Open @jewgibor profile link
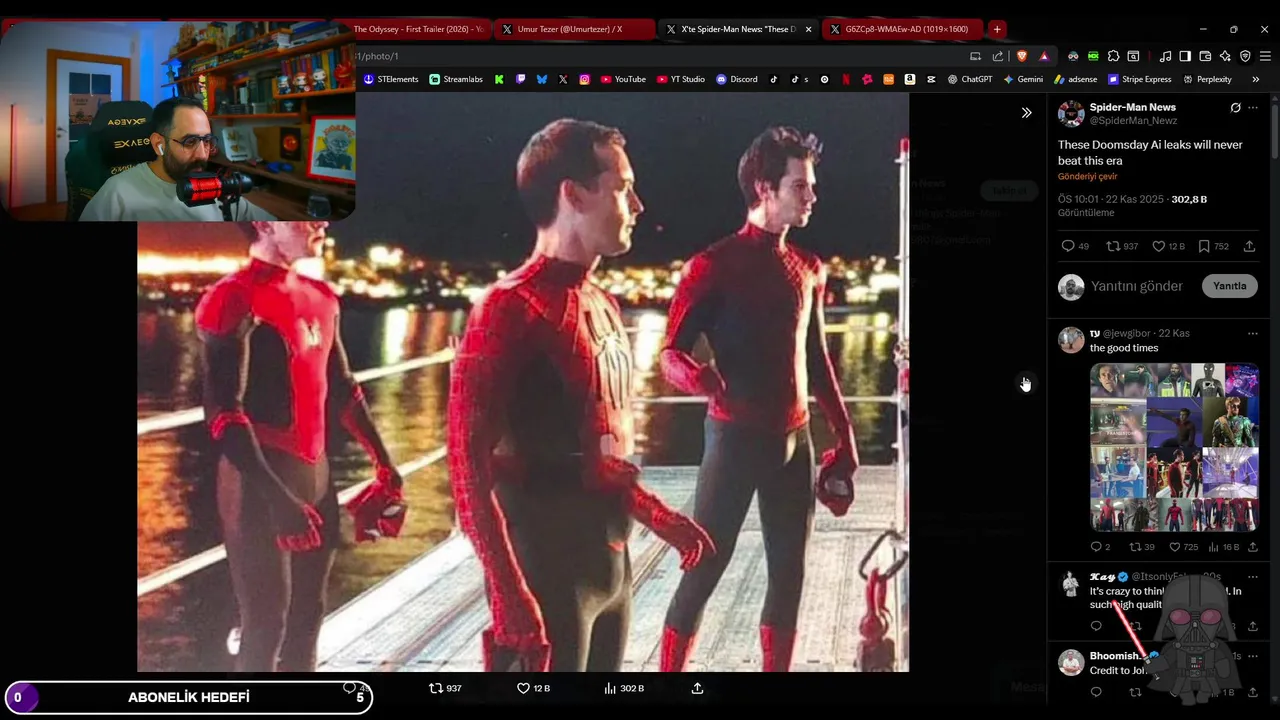The height and width of the screenshot is (720, 1280). [1129, 333]
